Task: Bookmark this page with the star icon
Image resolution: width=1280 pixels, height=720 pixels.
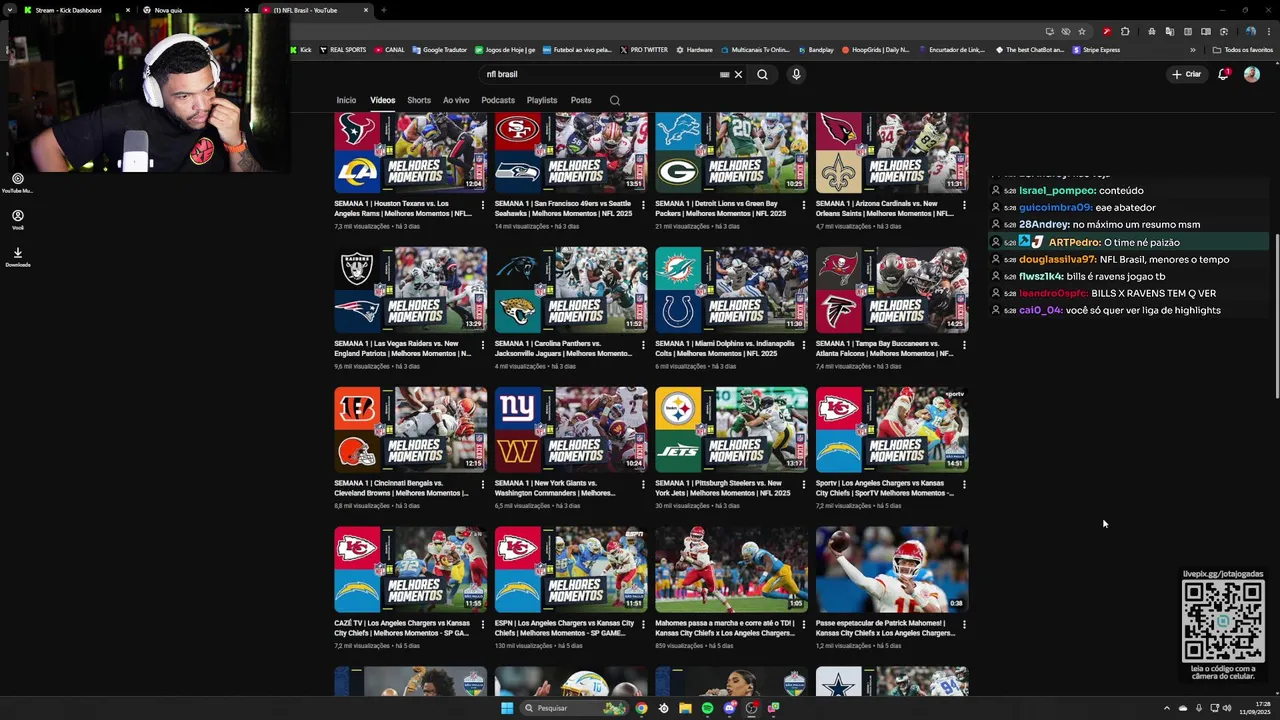Action: click(x=1082, y=31)
